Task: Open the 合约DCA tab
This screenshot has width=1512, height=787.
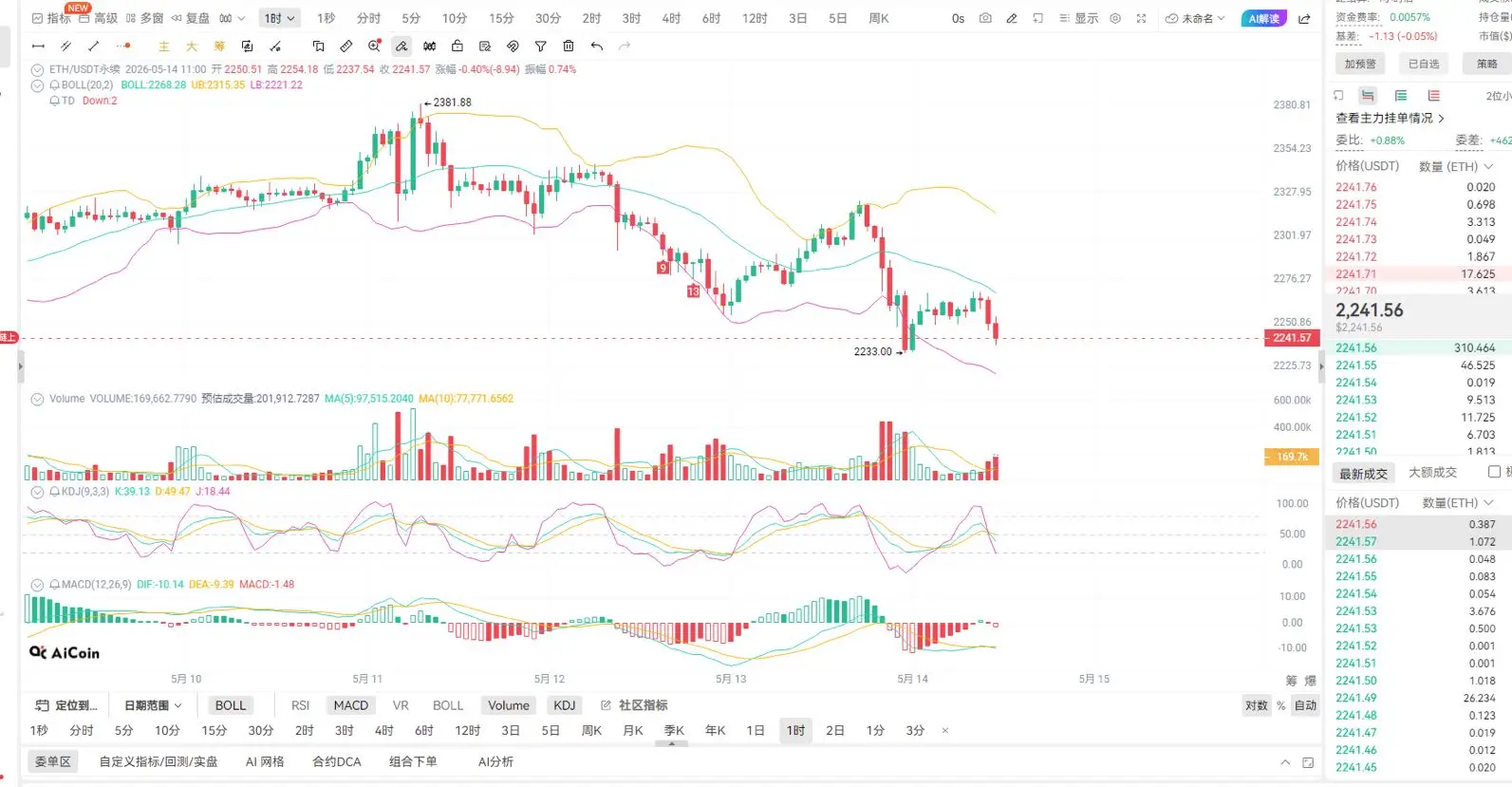Action: pyautogui.click(x=337, y=761)
